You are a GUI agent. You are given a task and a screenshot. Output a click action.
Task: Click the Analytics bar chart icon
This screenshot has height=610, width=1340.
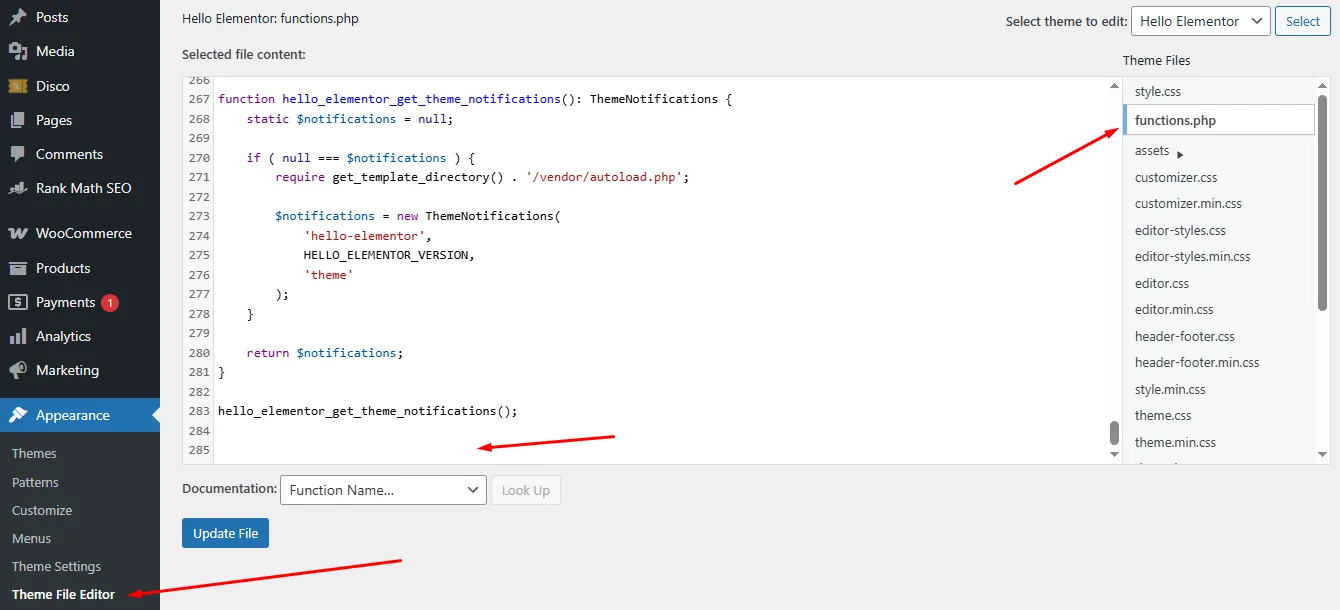point(18,336)
